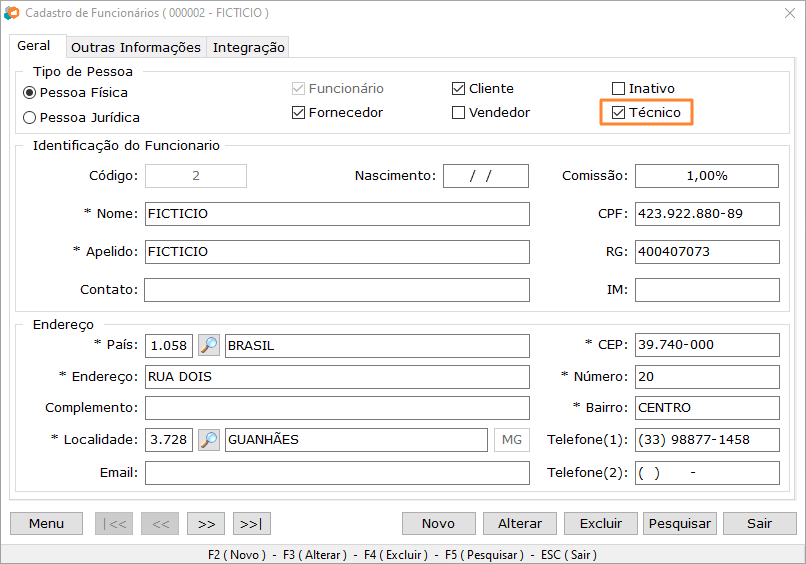
Task: Focus the CPF field
Action: pos(706,214)
